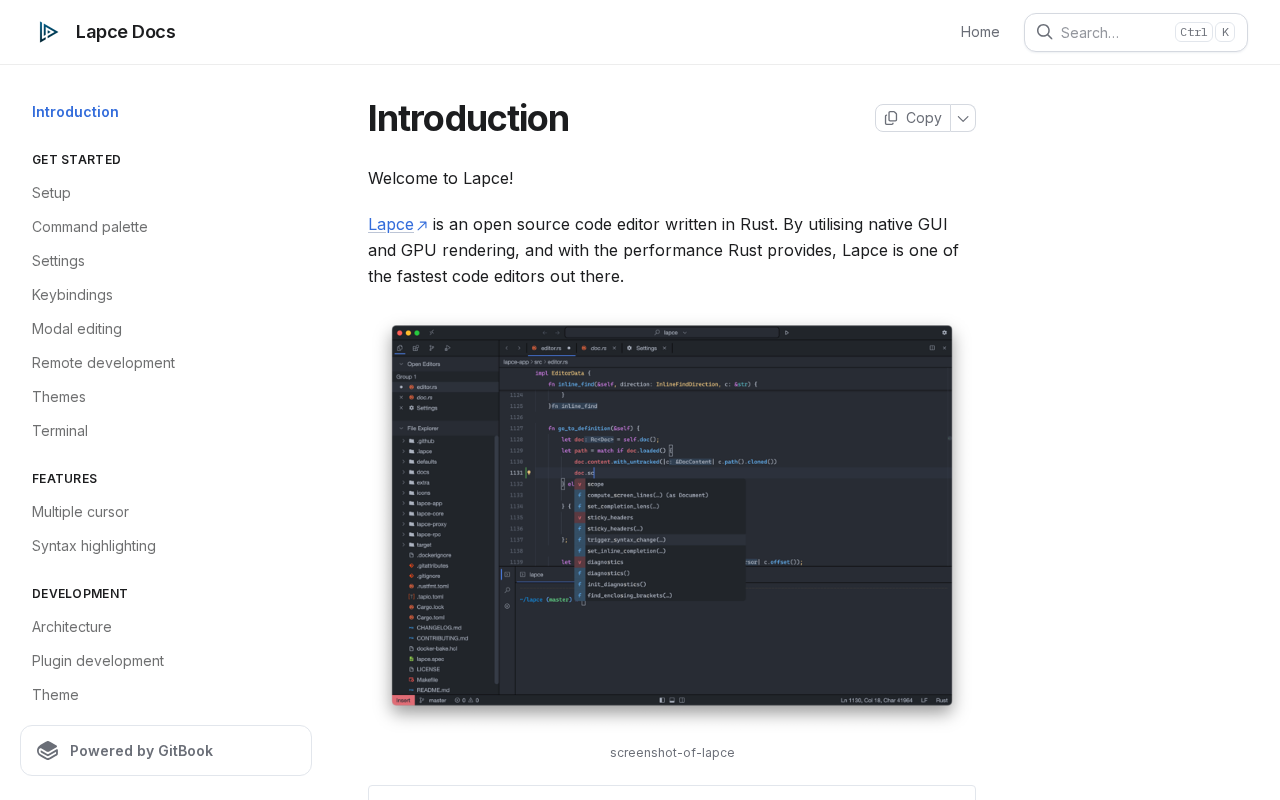Click the Powered by GitBook button

coord(166,751)
